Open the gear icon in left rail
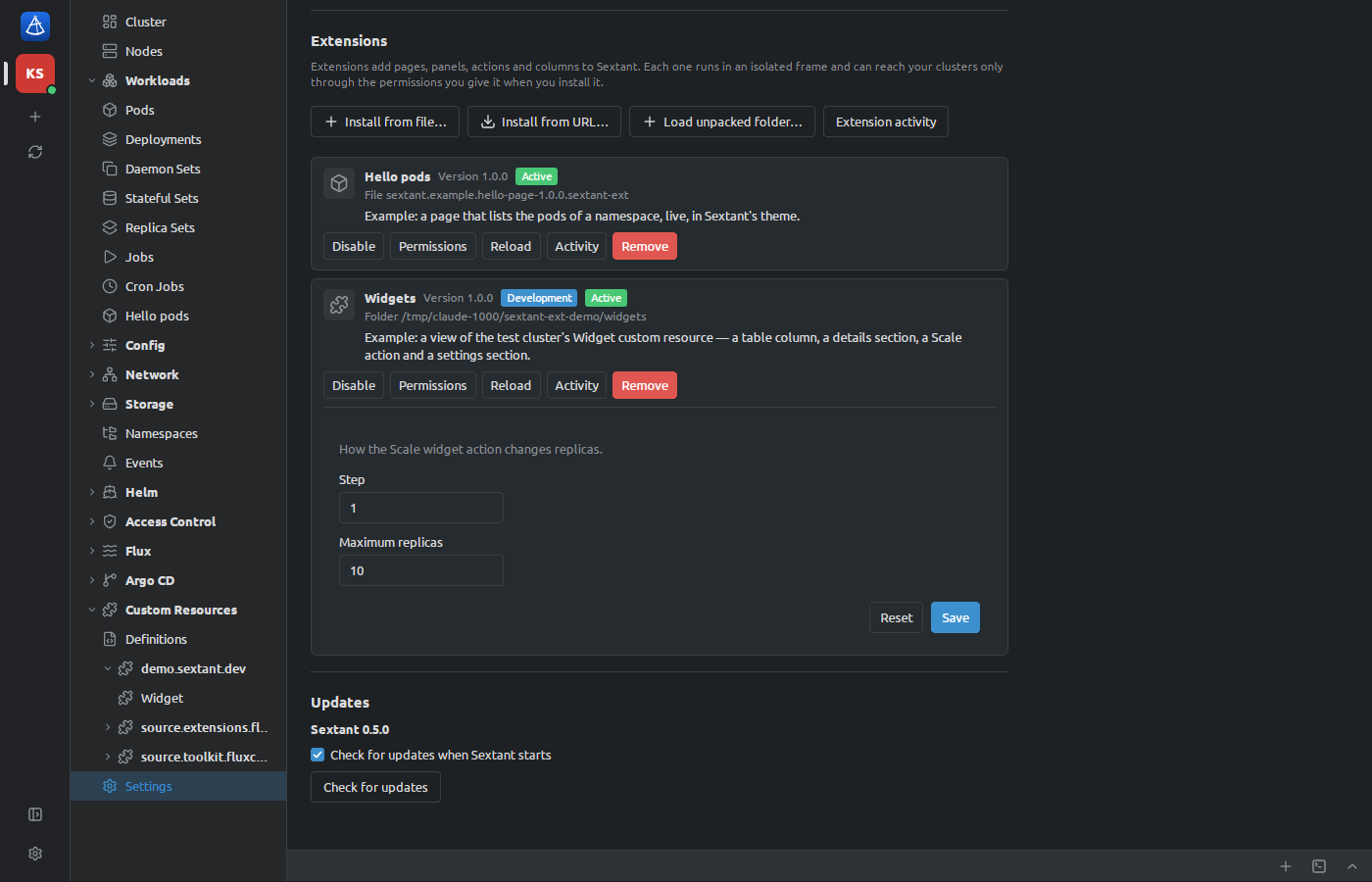The image size is (1372, 882). click(35, 854)
